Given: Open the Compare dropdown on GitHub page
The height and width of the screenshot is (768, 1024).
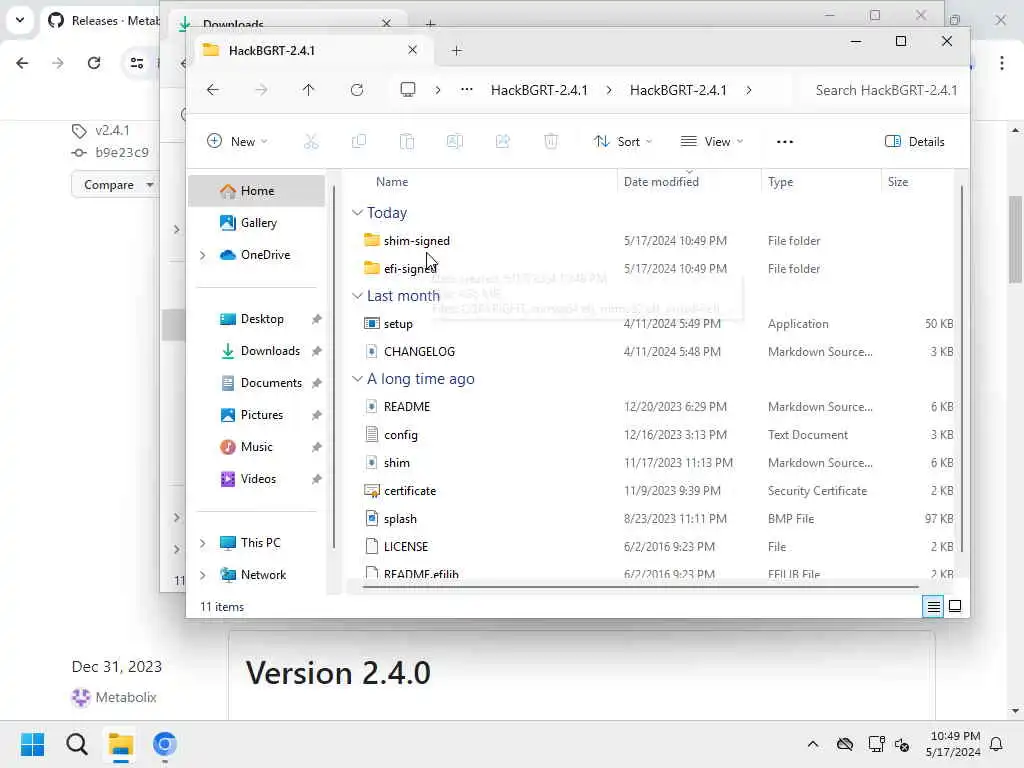Looking at the screenshot, I should coord(115,185).
